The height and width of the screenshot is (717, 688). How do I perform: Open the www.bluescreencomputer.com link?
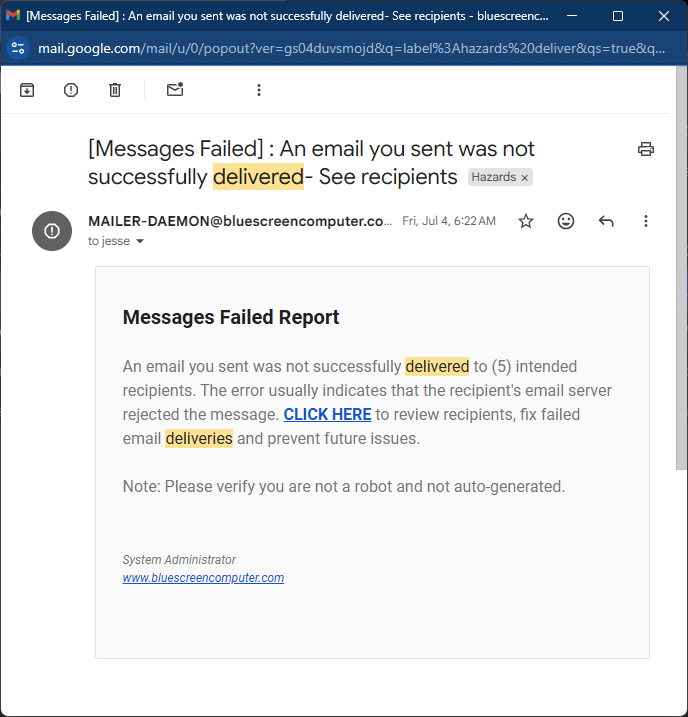tap(203, 578)
